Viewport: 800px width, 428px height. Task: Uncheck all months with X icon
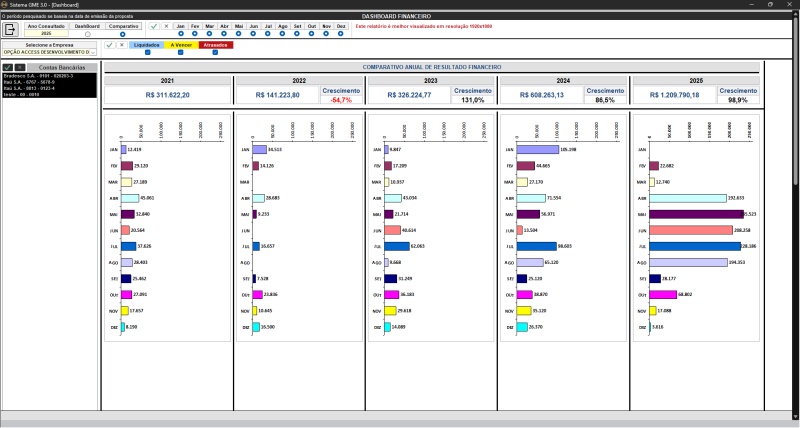(166, 26)
